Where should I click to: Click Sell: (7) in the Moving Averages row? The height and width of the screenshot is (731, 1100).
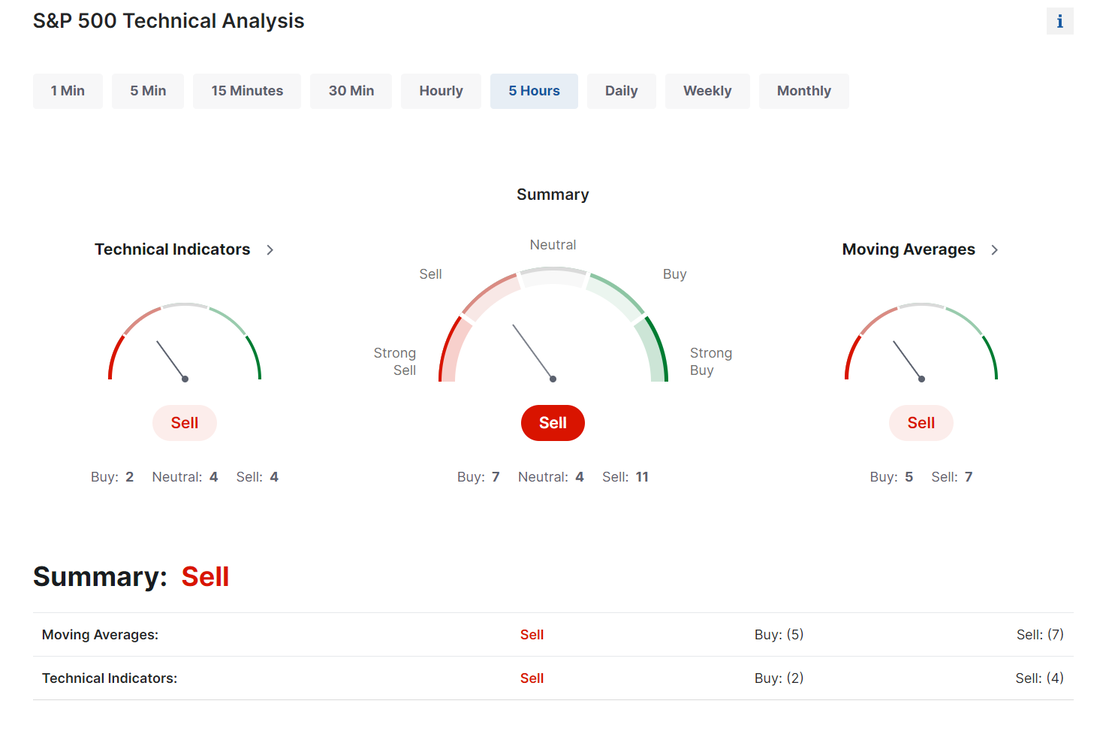coord(1040,635)
